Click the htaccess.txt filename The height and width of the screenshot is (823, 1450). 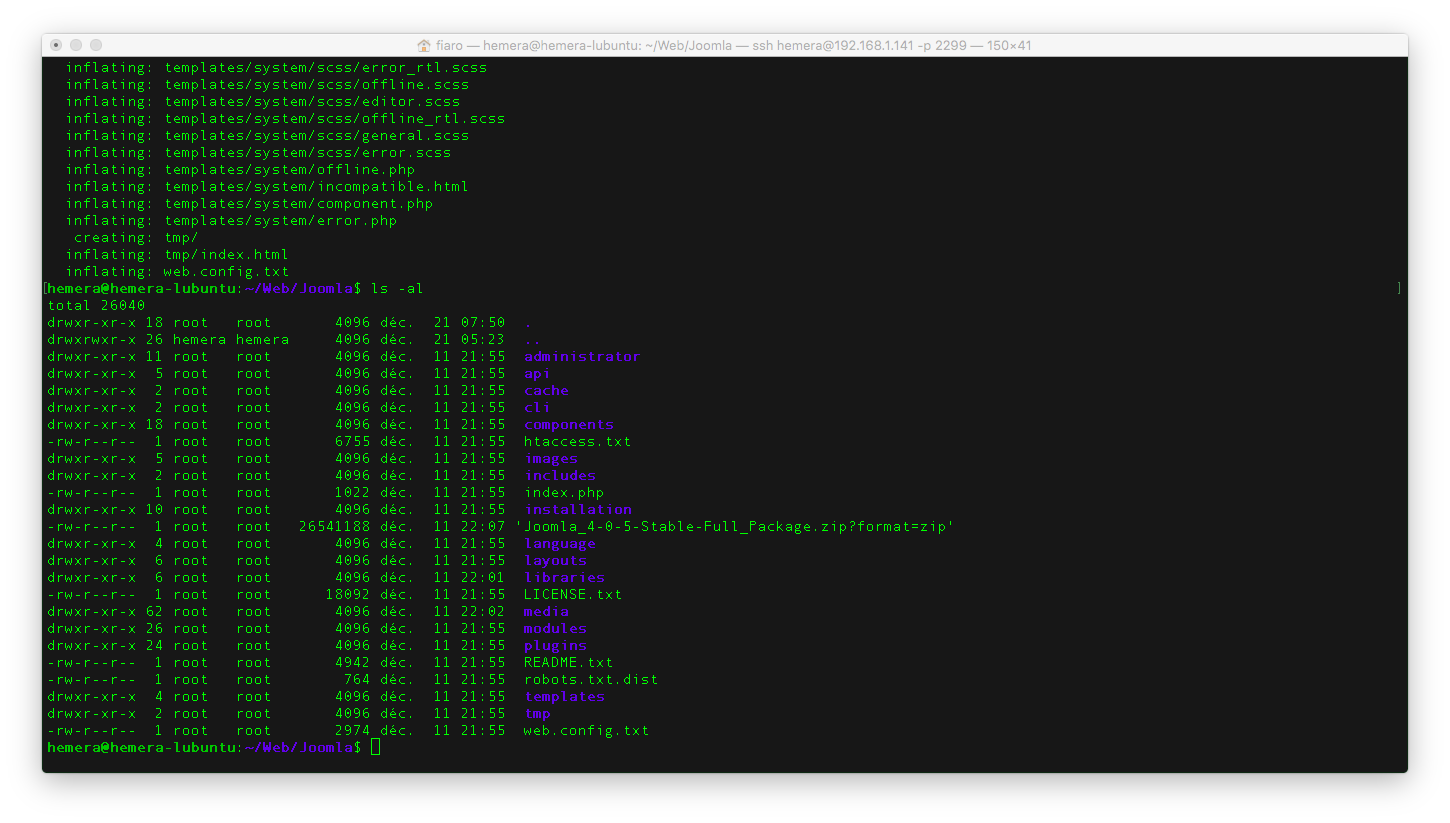577,442
